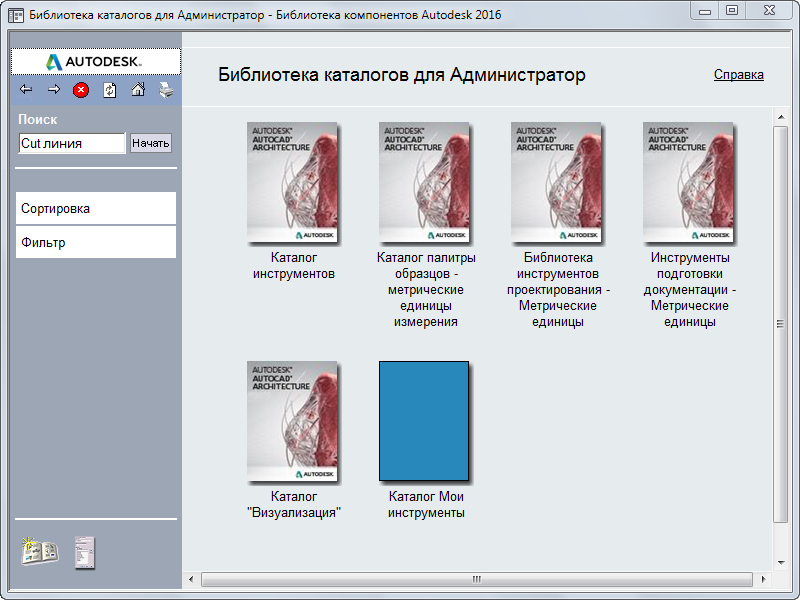Create a new catalog with the book icon

pos(40,552)
